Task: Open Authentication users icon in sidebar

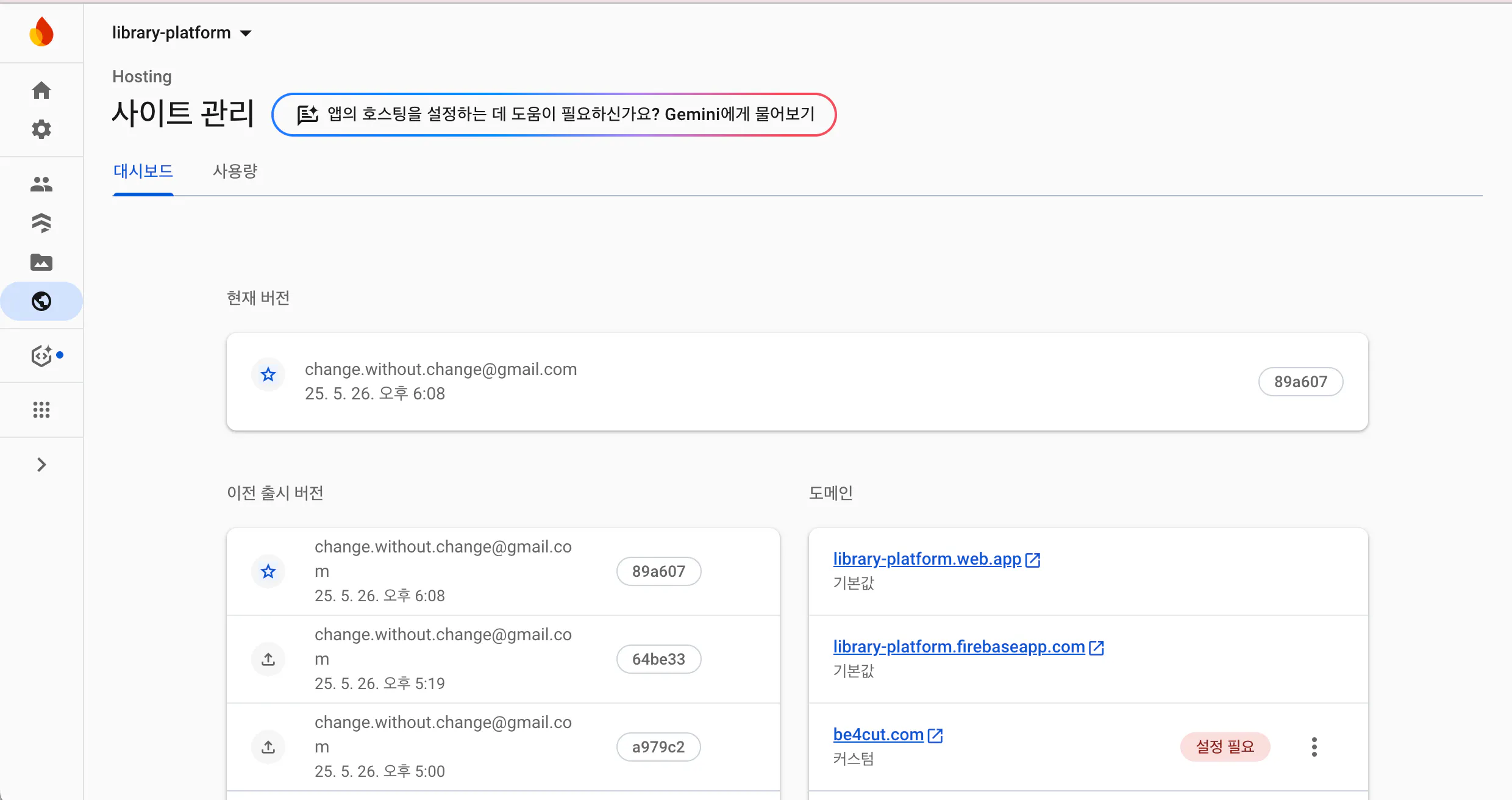Action: [41, 184]
